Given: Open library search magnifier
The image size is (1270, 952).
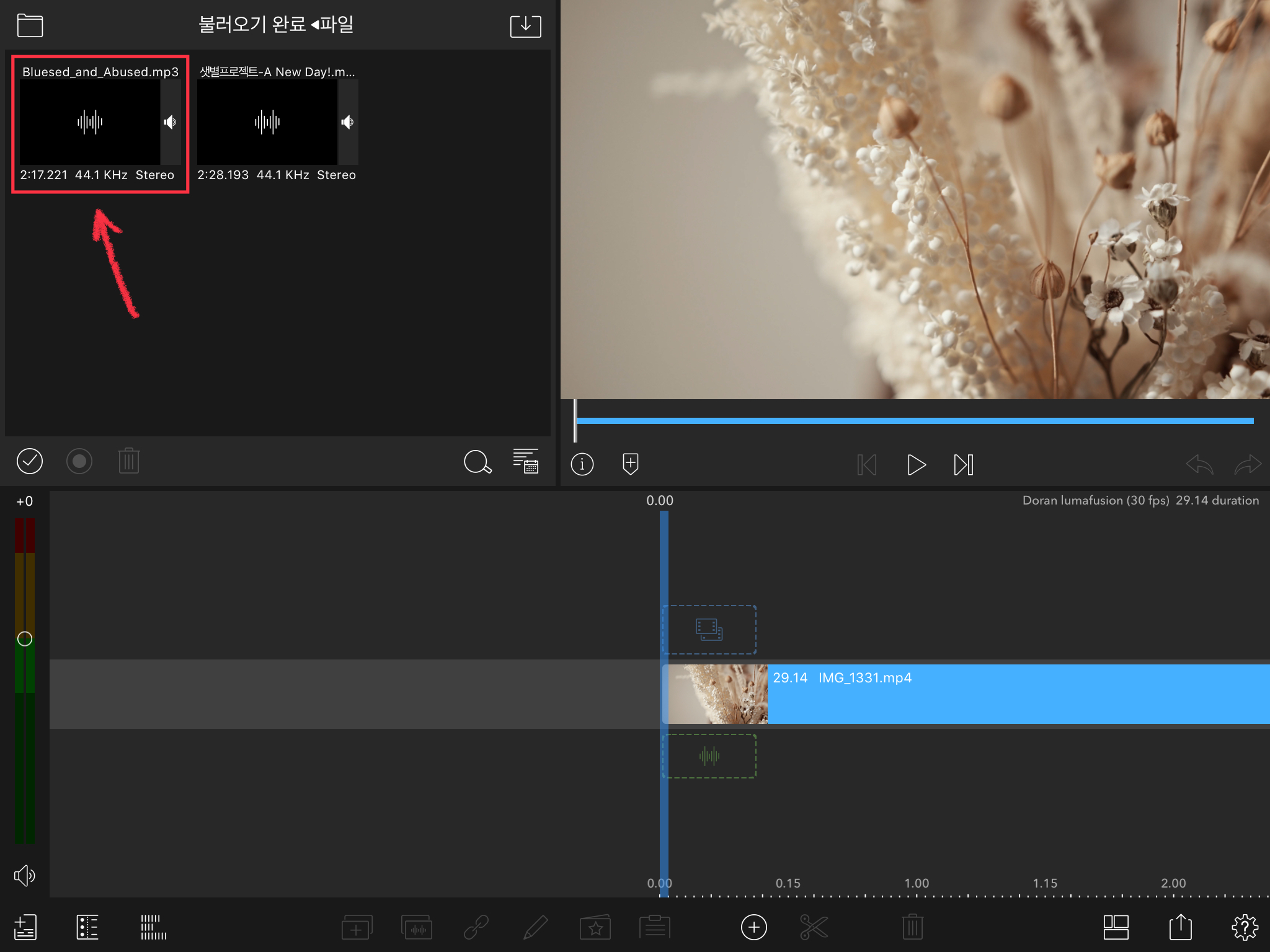Looking at the screenshot, I should 477,462.
